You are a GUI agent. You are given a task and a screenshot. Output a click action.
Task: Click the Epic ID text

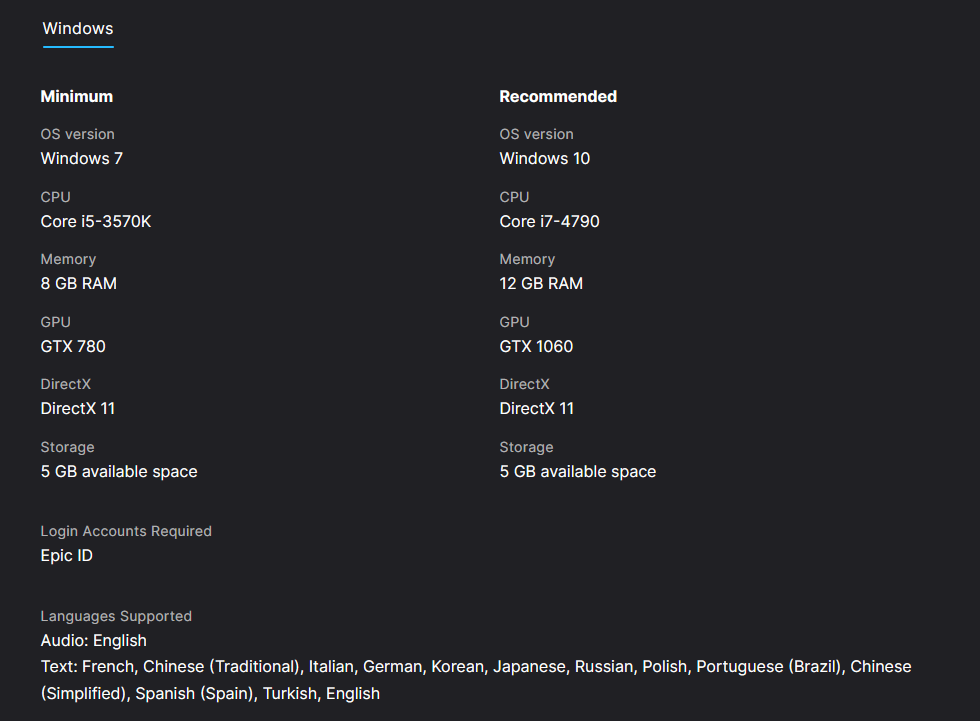tap(67, 555)
